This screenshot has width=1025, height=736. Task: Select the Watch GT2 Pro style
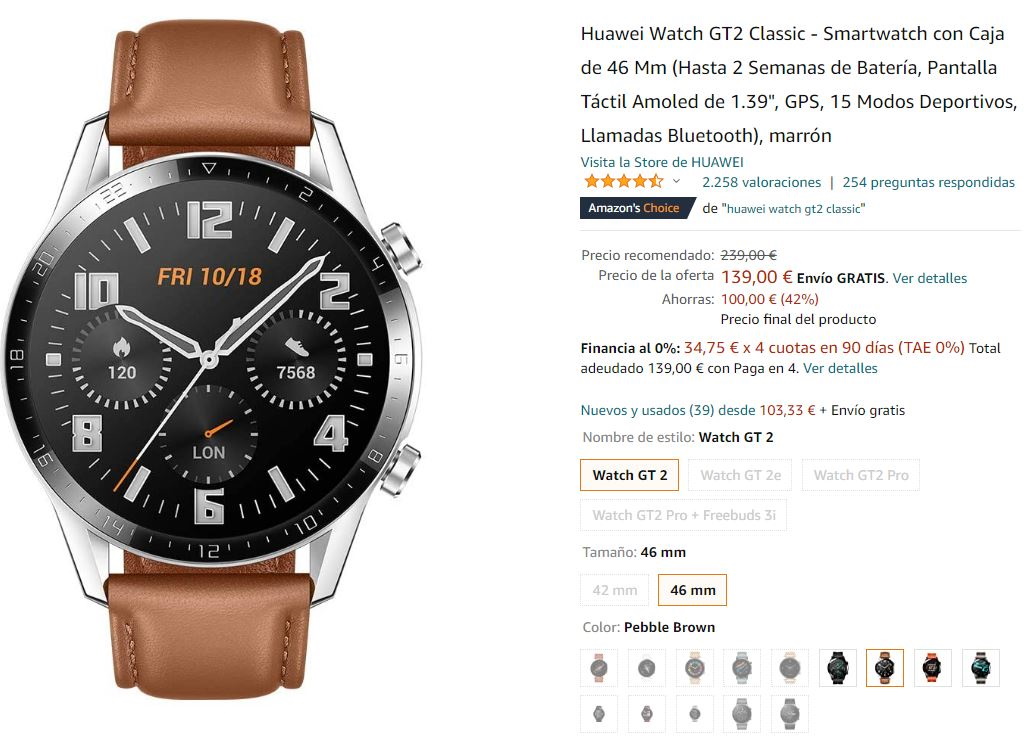coord(861,475)
